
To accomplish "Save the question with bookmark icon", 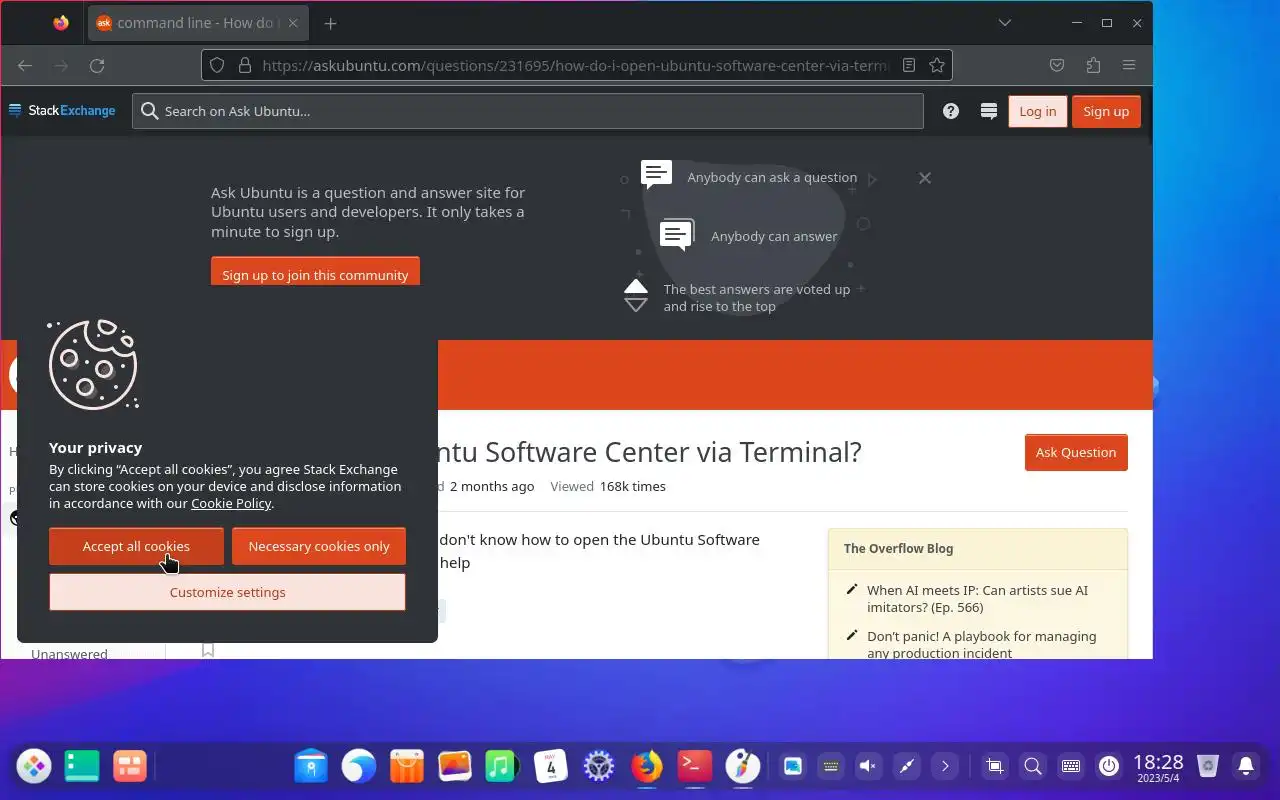I will click(x=208, y=650).
